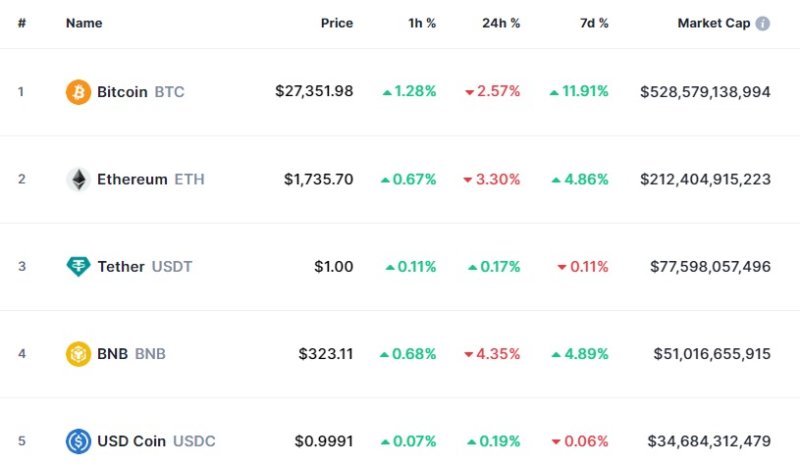The width and height of the screenshot is (800, 465).
Task: Sort by 7d % column header
Action: (591, 23)
